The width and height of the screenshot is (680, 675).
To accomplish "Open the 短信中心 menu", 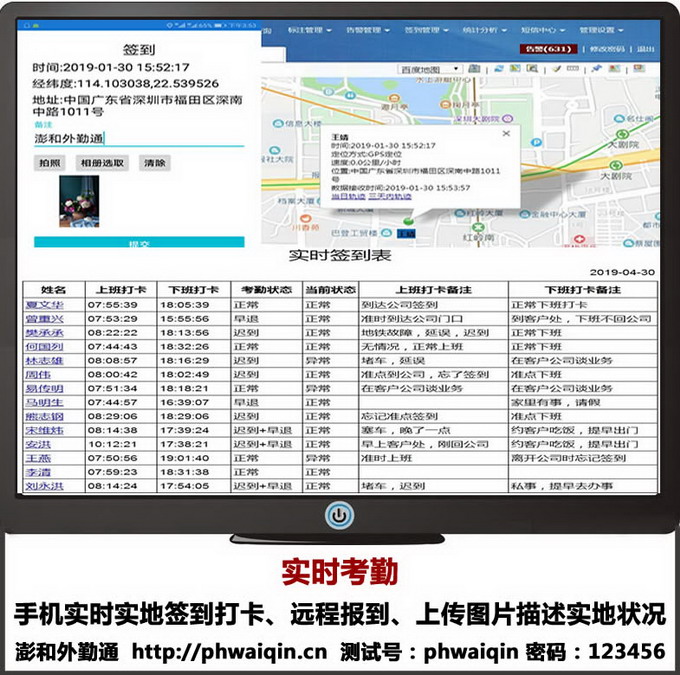I will point(543,30).
